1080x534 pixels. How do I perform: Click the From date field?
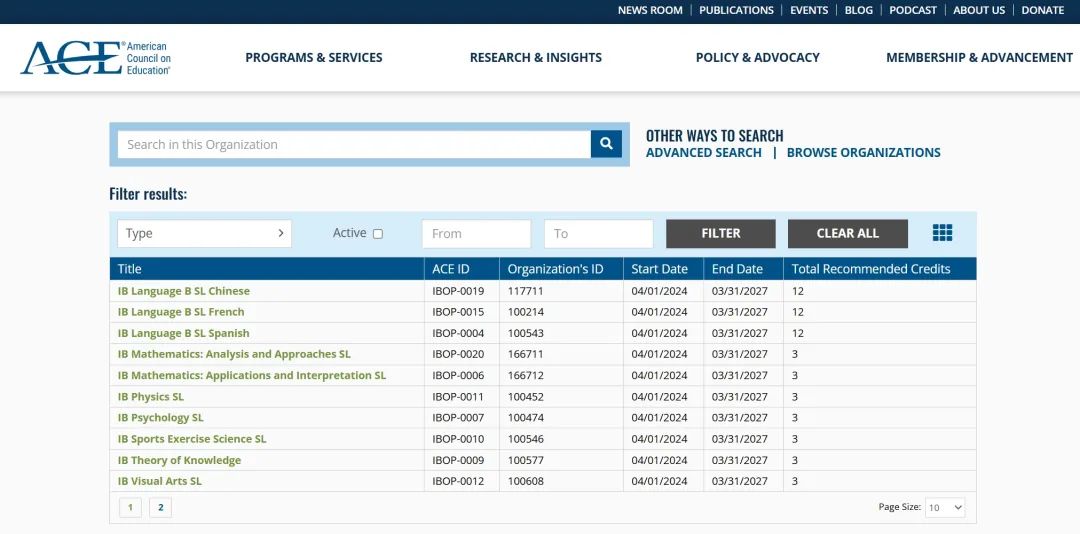pos(477,234)
